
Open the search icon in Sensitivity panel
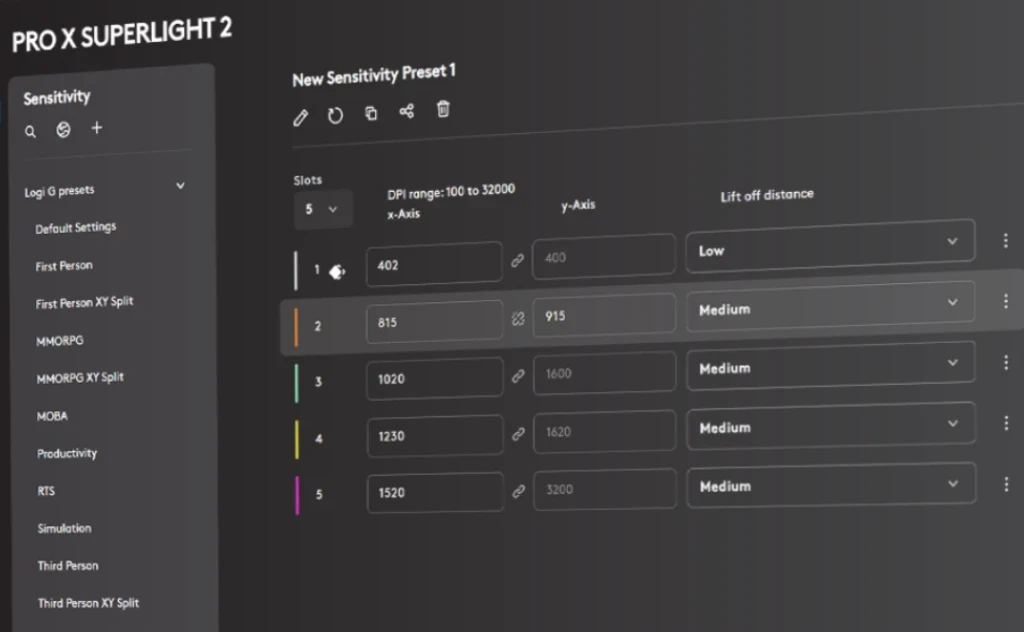(x=30, y=132)
